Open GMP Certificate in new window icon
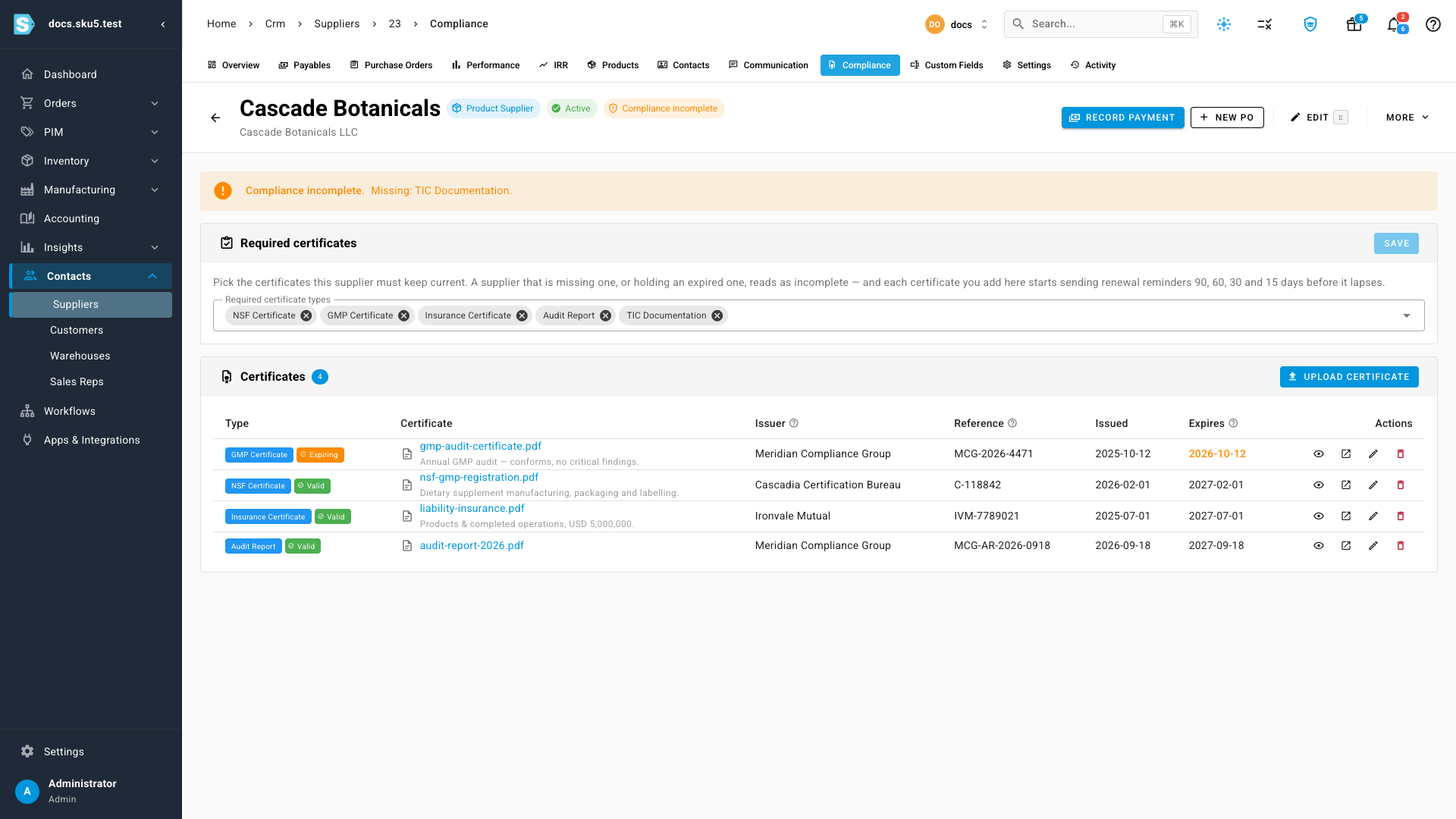The width and height of the screenshot is (1456, 819). click(x=1346, y=454)
